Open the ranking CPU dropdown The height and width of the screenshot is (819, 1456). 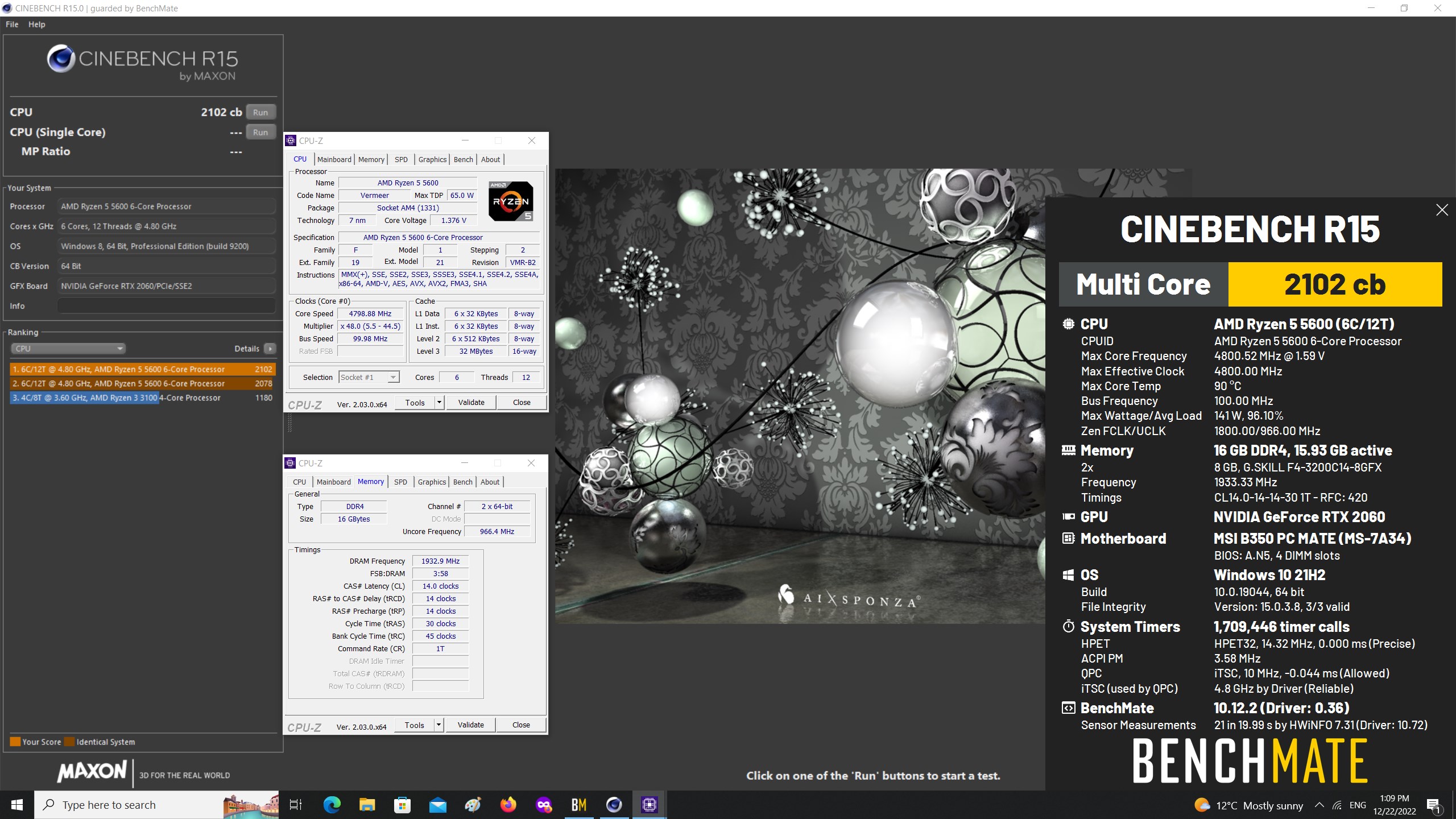(x=68, y=349)
